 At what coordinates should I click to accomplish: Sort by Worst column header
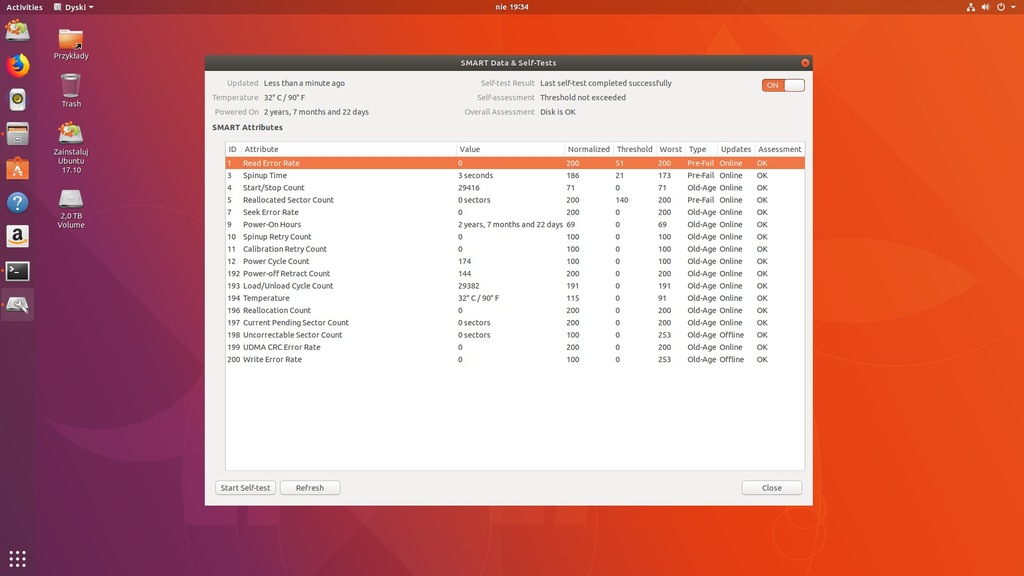pos(670,150)
